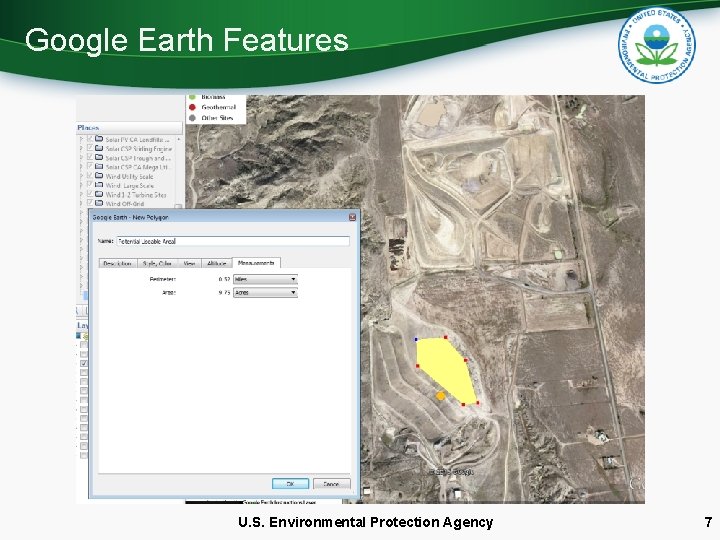
Task: Expand the Wind Utility Scale folder
Action: click(x=81, y=175)
